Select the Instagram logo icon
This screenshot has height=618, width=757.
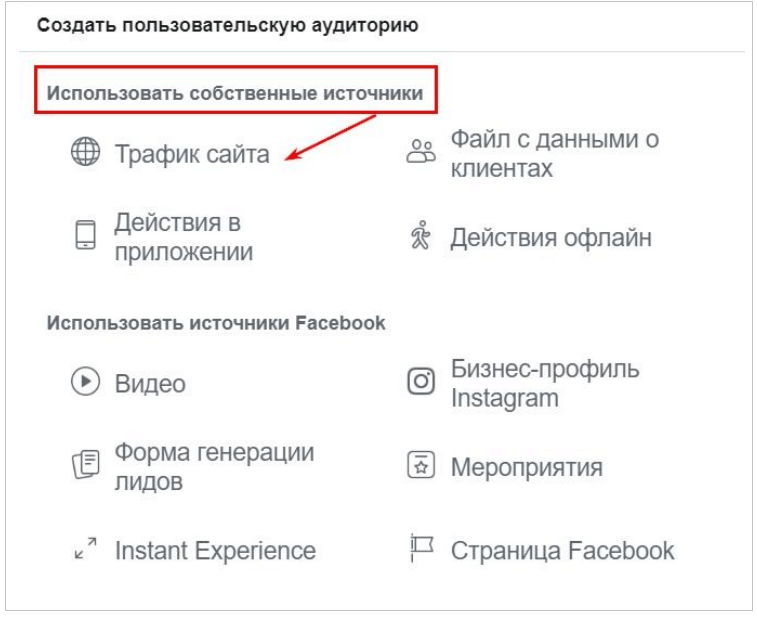[421, 383]
